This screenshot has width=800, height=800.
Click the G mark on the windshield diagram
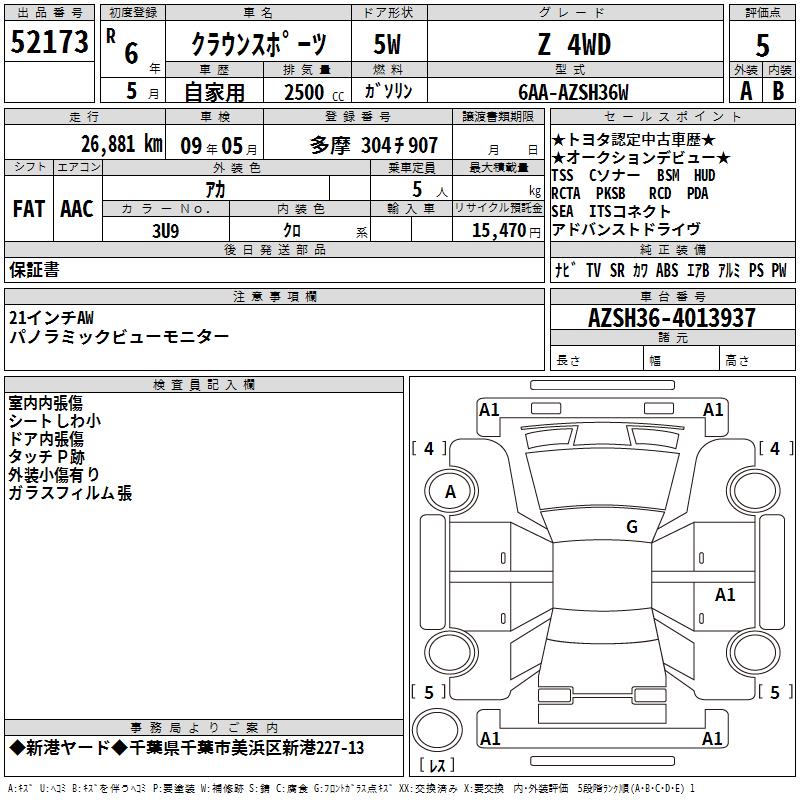tap(632, 527)
